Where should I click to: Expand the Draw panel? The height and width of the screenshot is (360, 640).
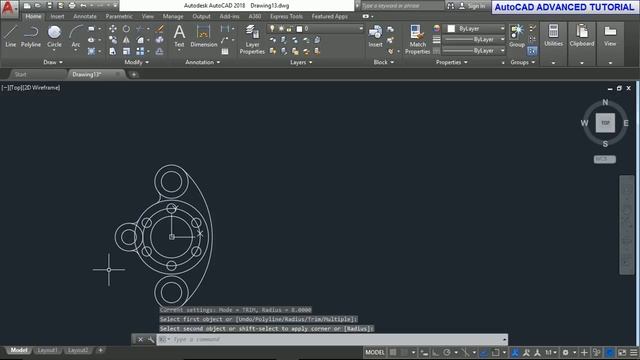point(53,62)
